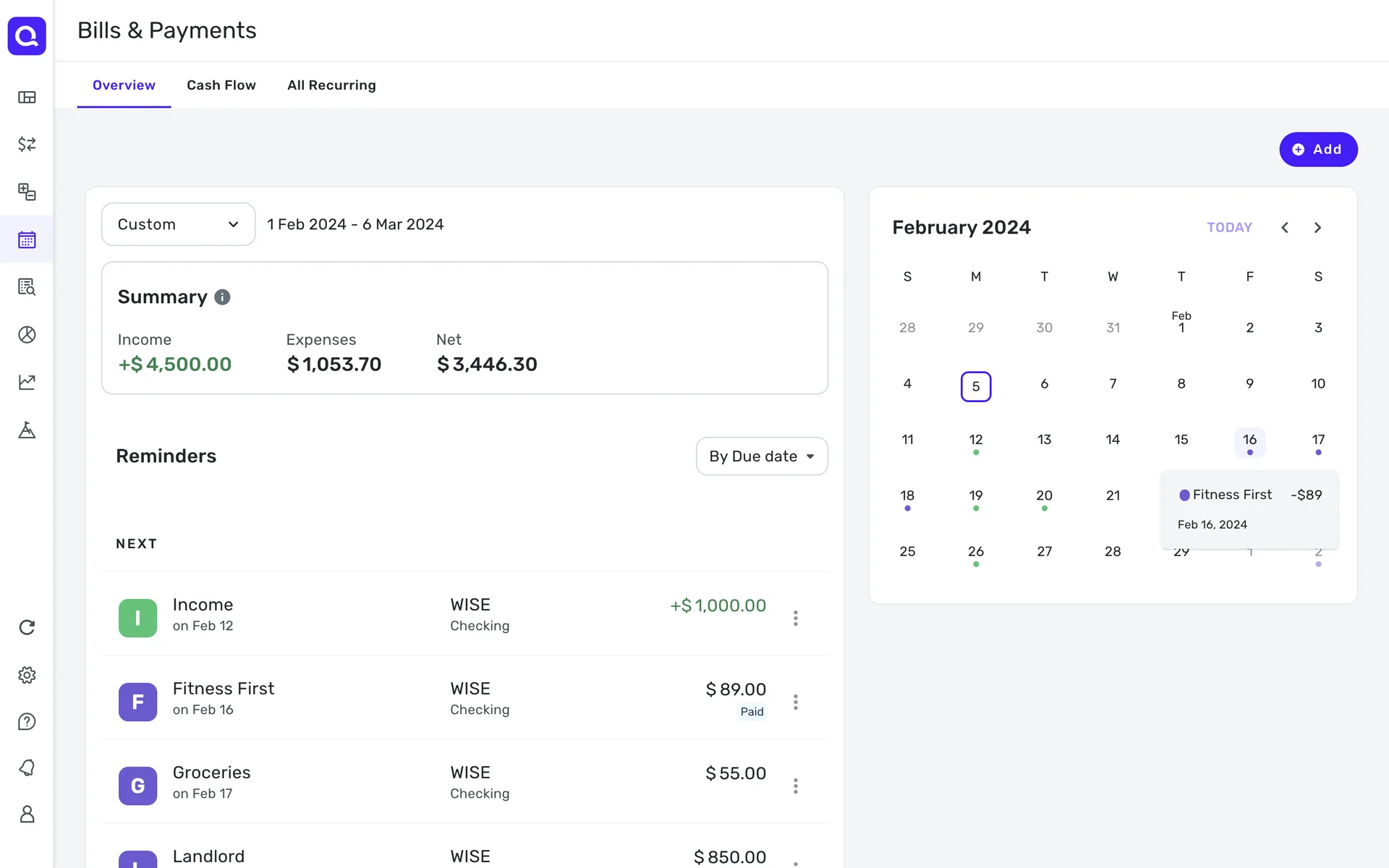
Task: Go to previous month in calendar
Action: 1285,227
